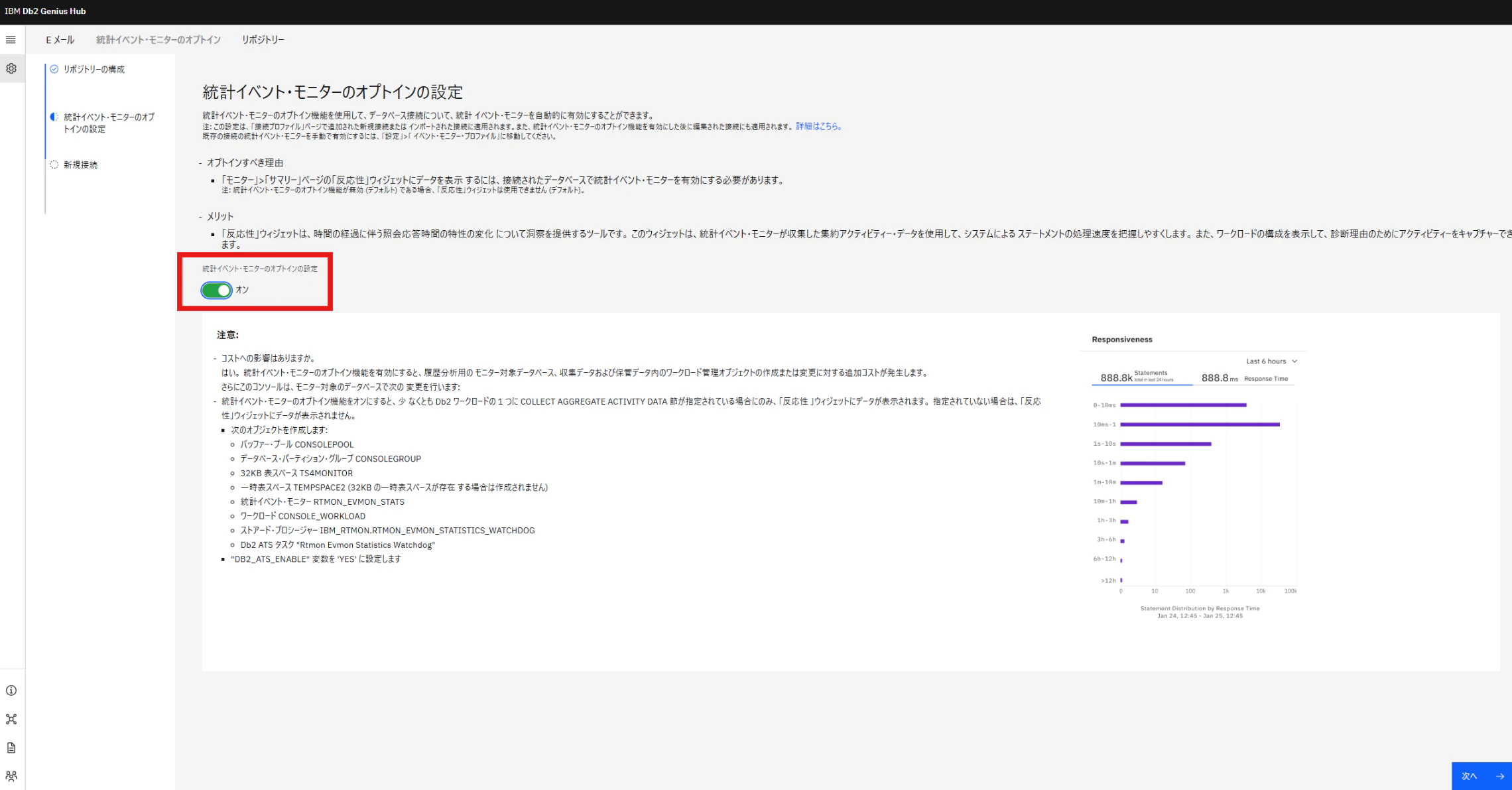Click the 注意: heading
This screenshot has height=790, width=1512.
click(227, 335)
